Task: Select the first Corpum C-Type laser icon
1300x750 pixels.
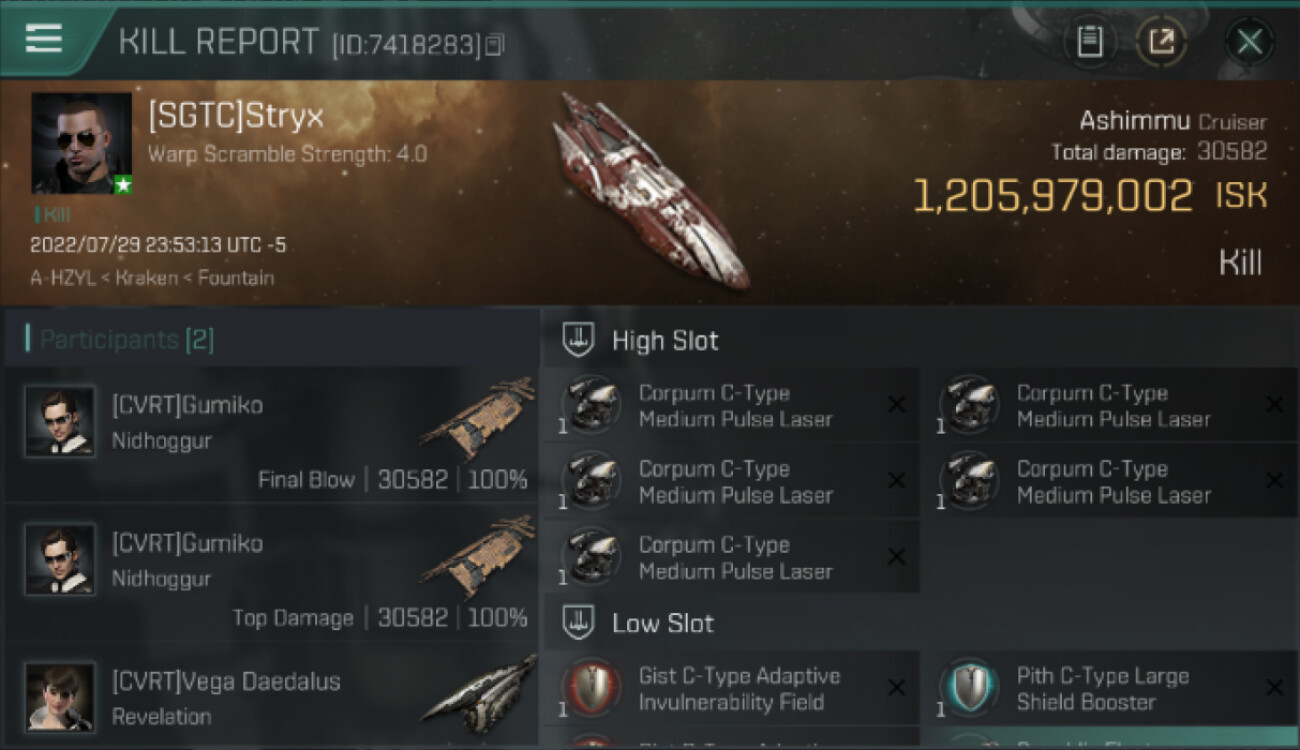Action: 590,405
